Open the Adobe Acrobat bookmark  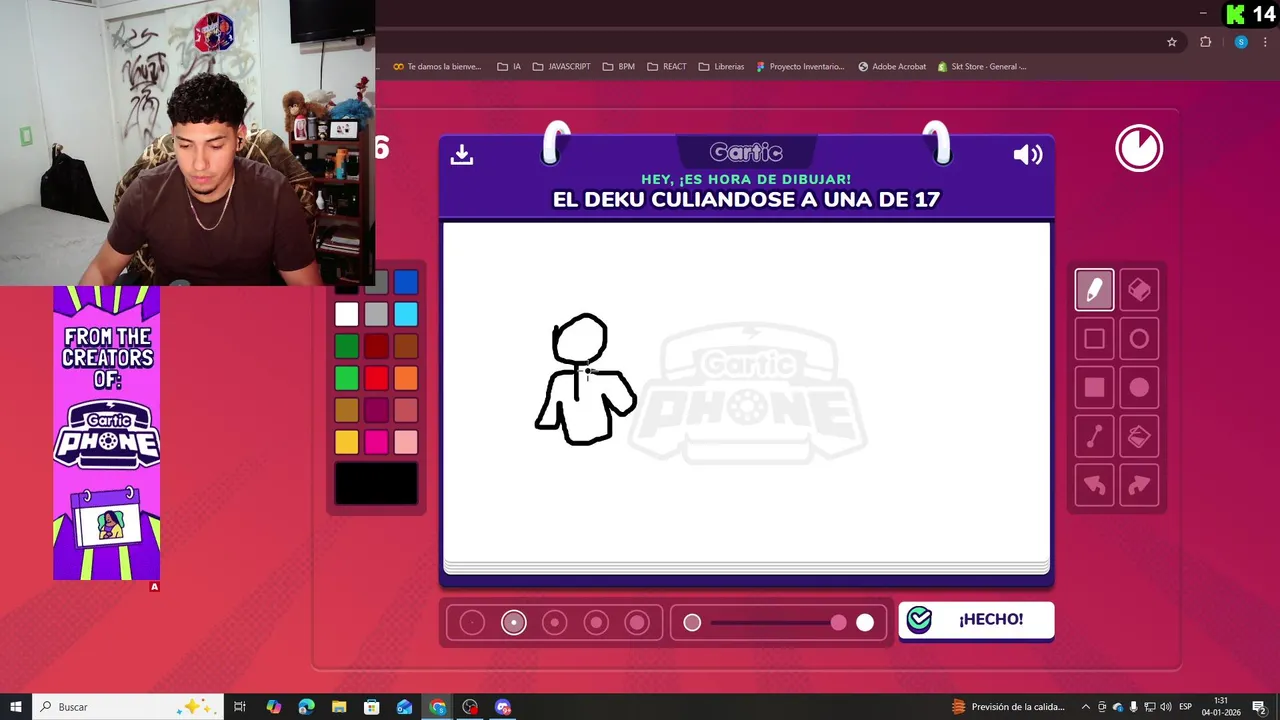pos(892,67)
